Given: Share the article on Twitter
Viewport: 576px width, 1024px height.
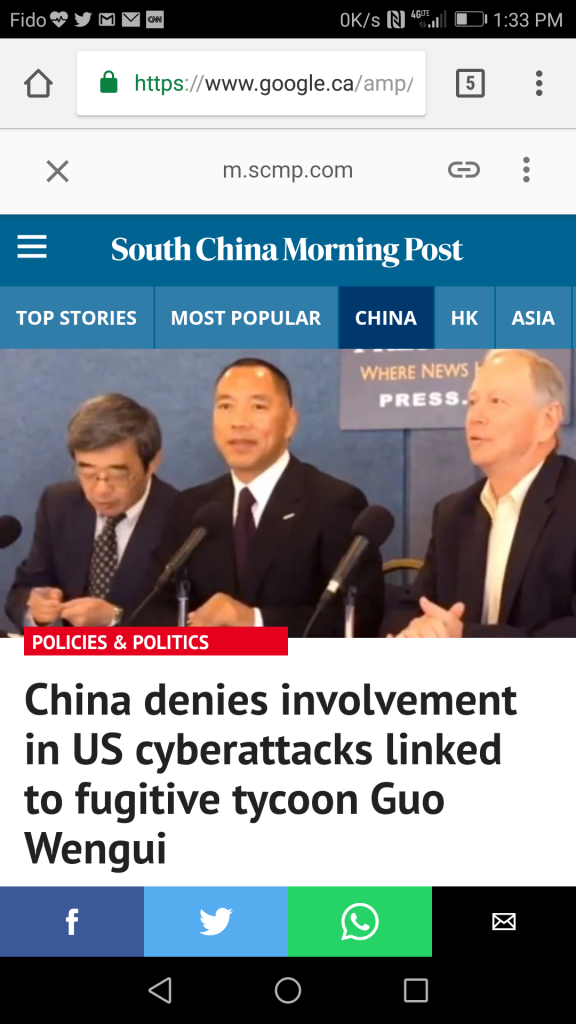Looking at the screenshot, I should (216, 921).
